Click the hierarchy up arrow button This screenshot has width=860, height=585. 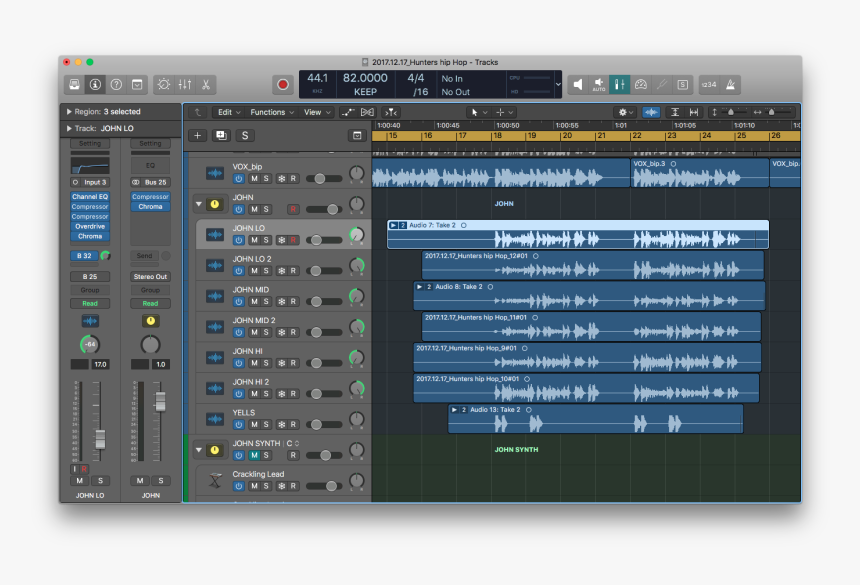[198, 112]
